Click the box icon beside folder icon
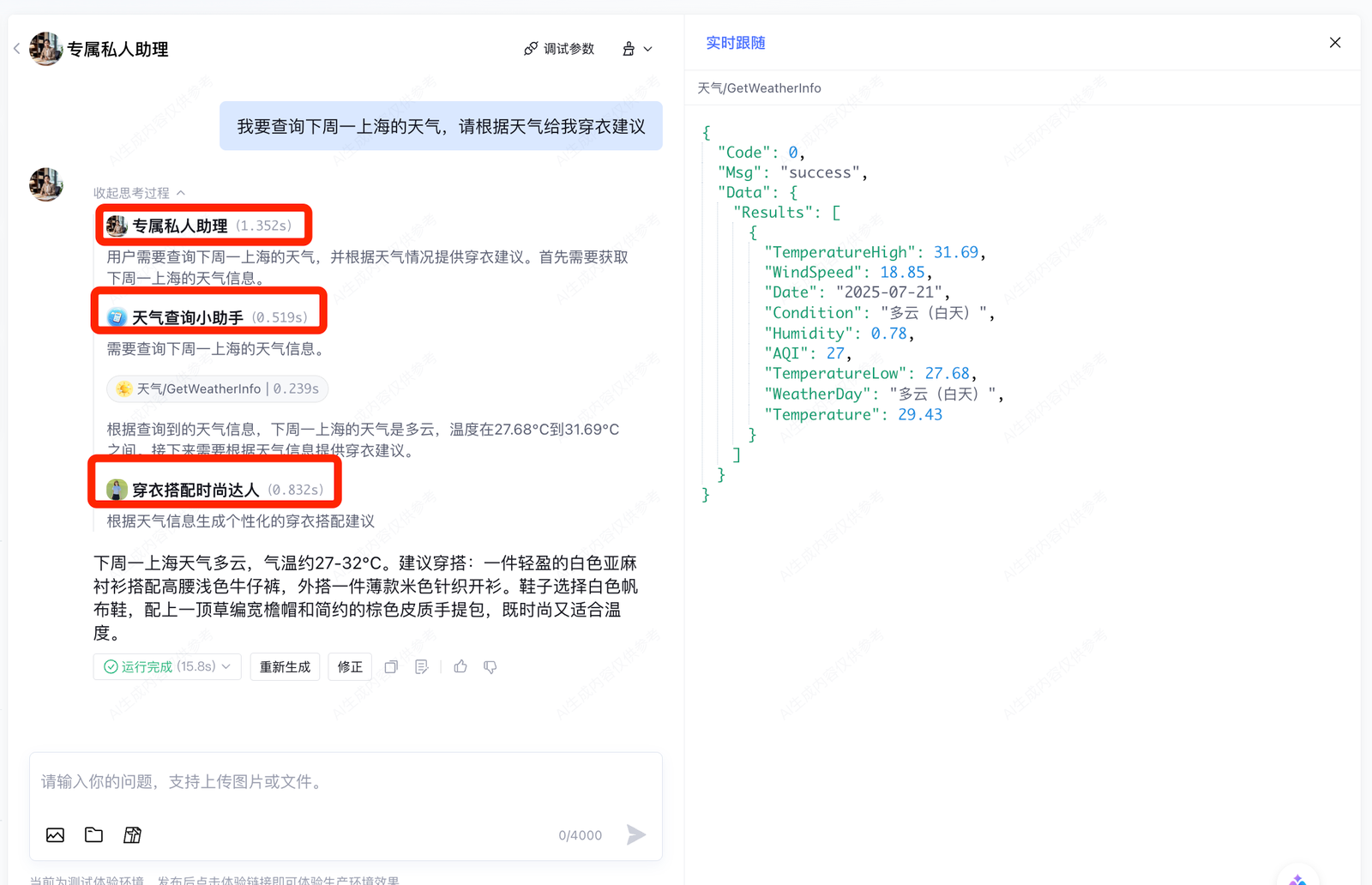The image size is (1372, 885). point(133,834)
